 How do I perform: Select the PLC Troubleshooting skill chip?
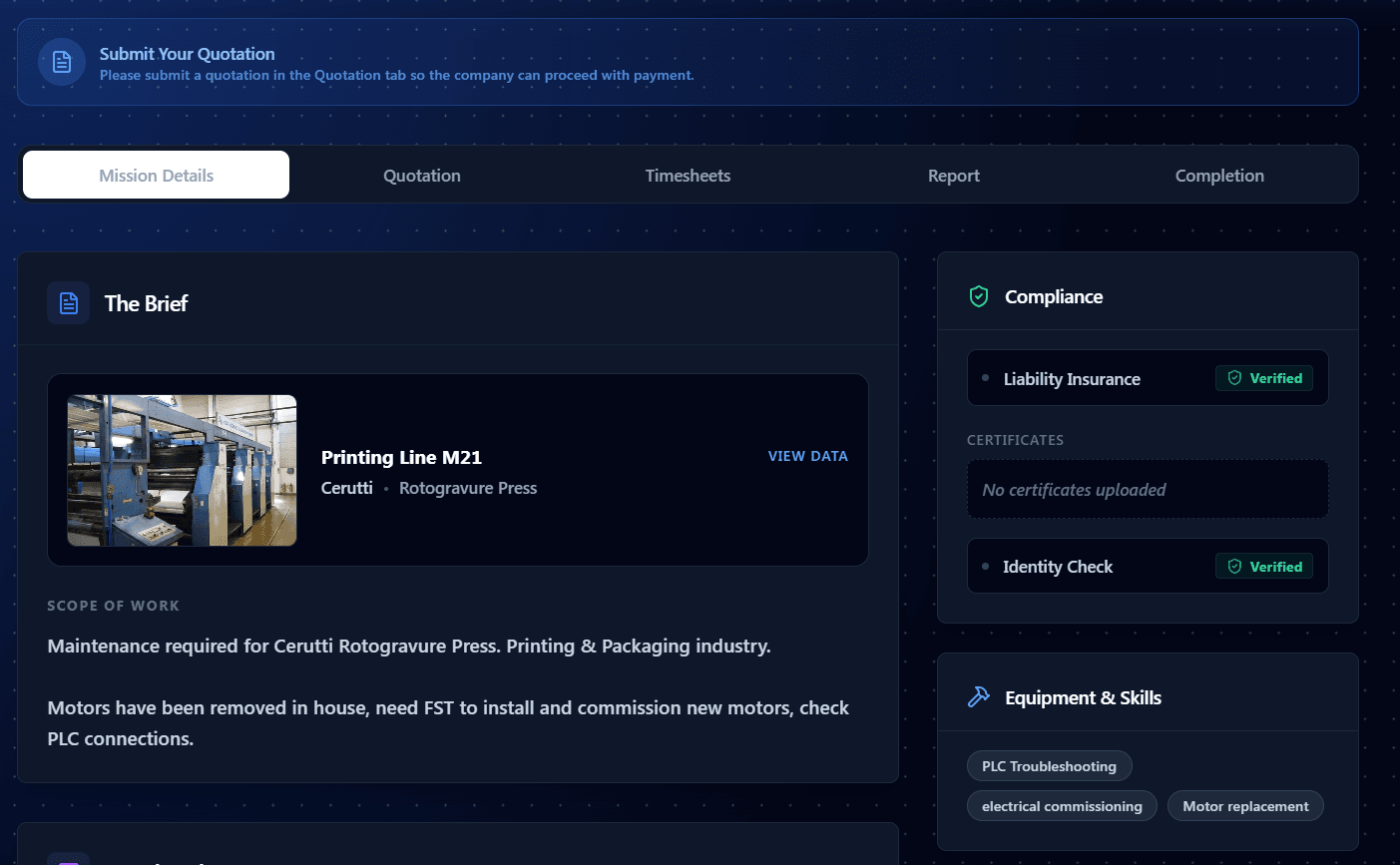click(1049, 765)
